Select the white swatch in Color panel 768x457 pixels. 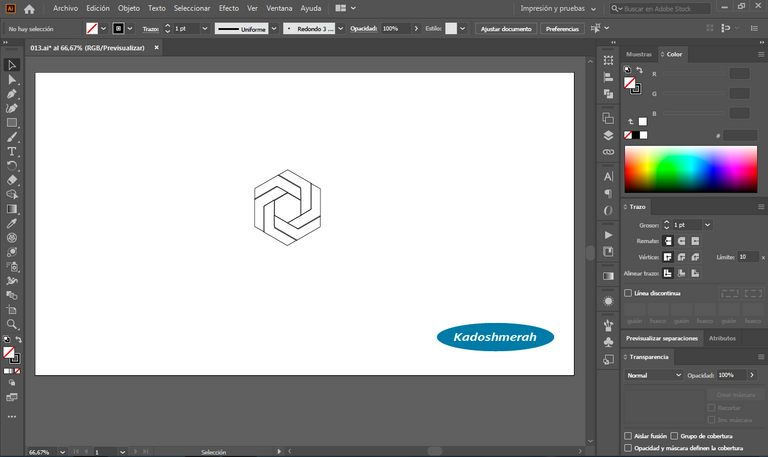(644, 135)
